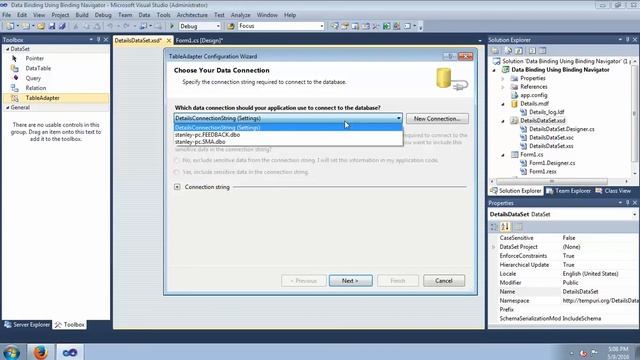Click Property Pages icon in Properties panel

click(x=519, y=227)
